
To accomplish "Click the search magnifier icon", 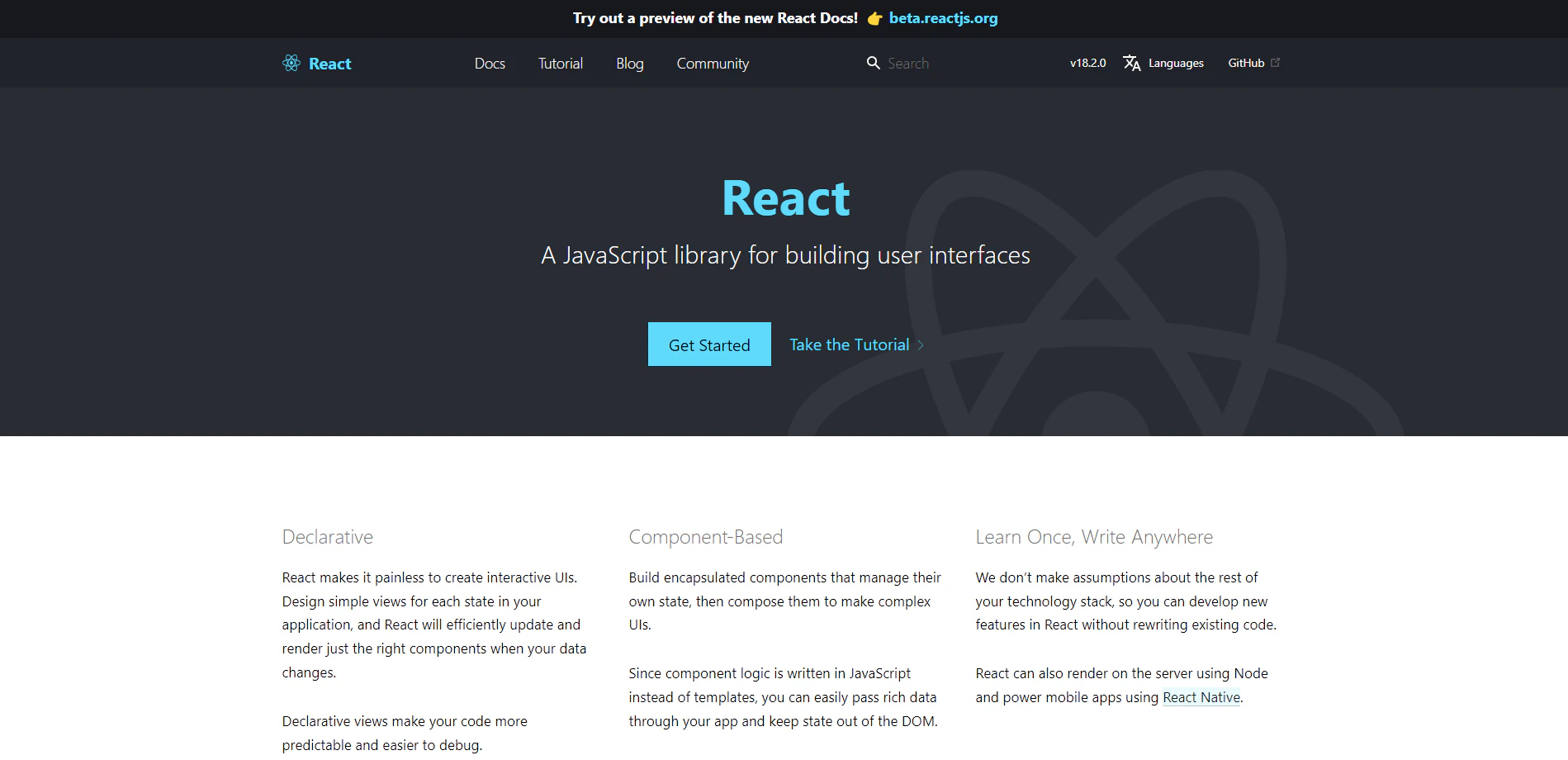I will point(873,63).
